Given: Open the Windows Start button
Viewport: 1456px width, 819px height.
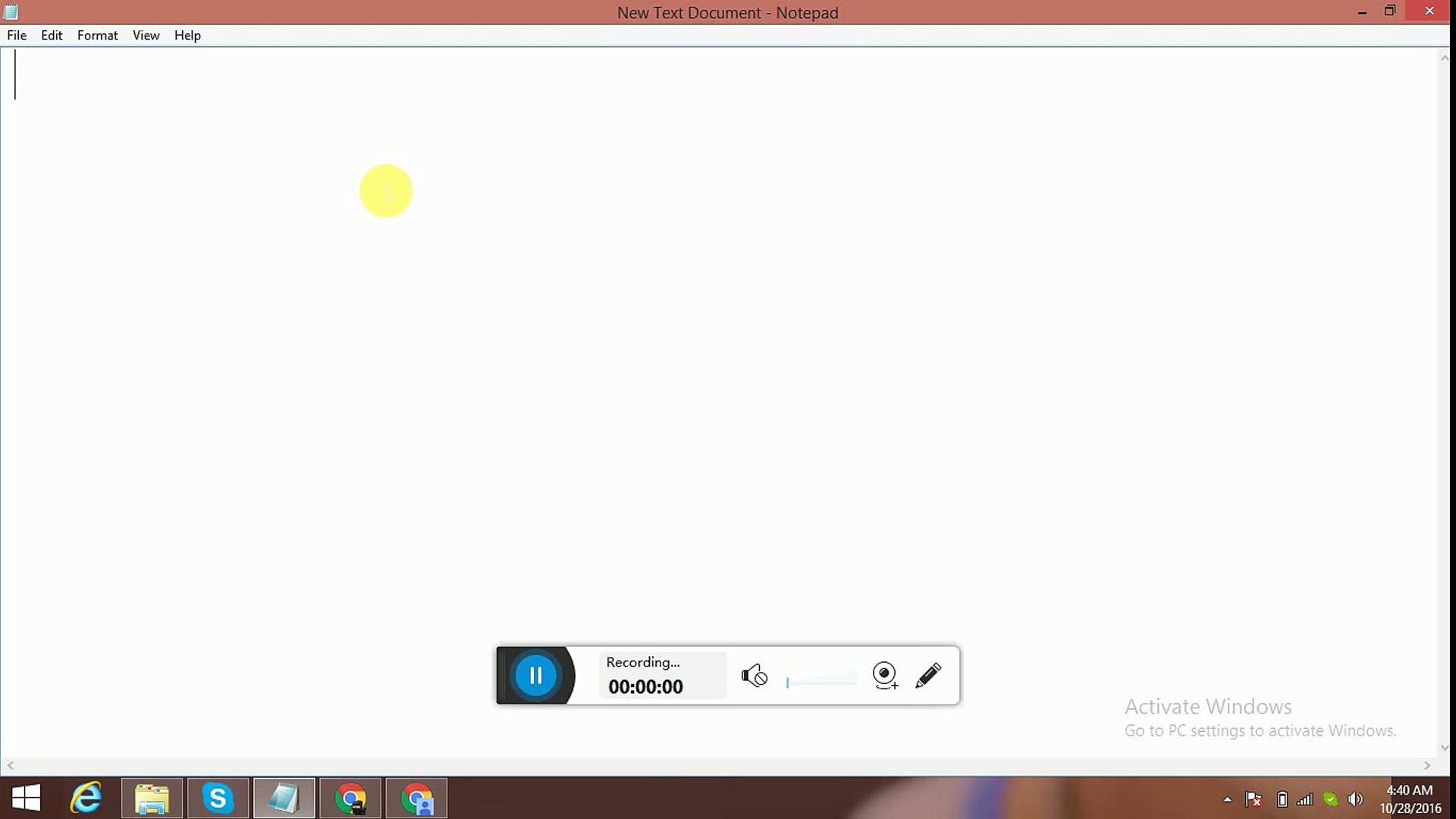Looking at the screenshot, I should click(27, 798).
